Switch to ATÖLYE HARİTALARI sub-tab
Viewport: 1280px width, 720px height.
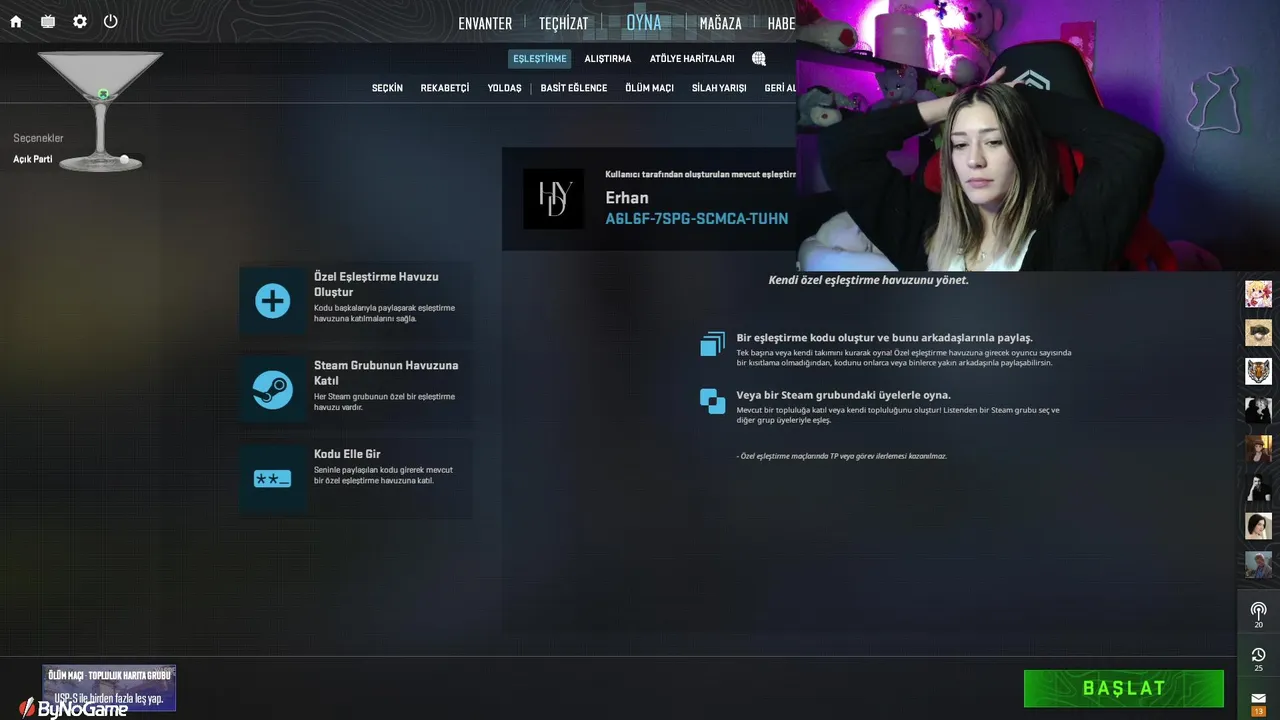coord(692,59)
